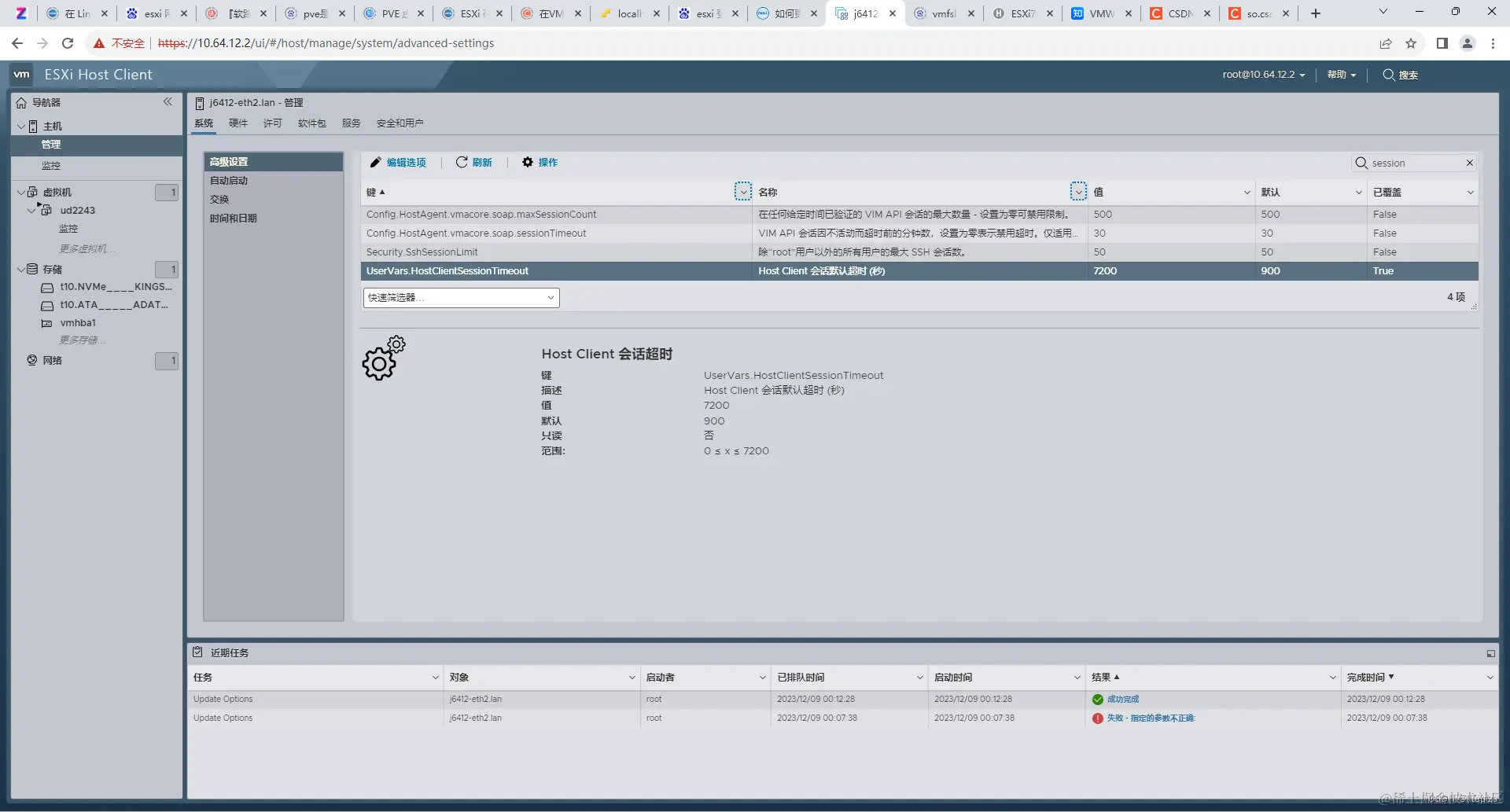Open the 已覆盖 column dropdown arrow
This screenshot has width=1510, height=812.
point(1470,193)
